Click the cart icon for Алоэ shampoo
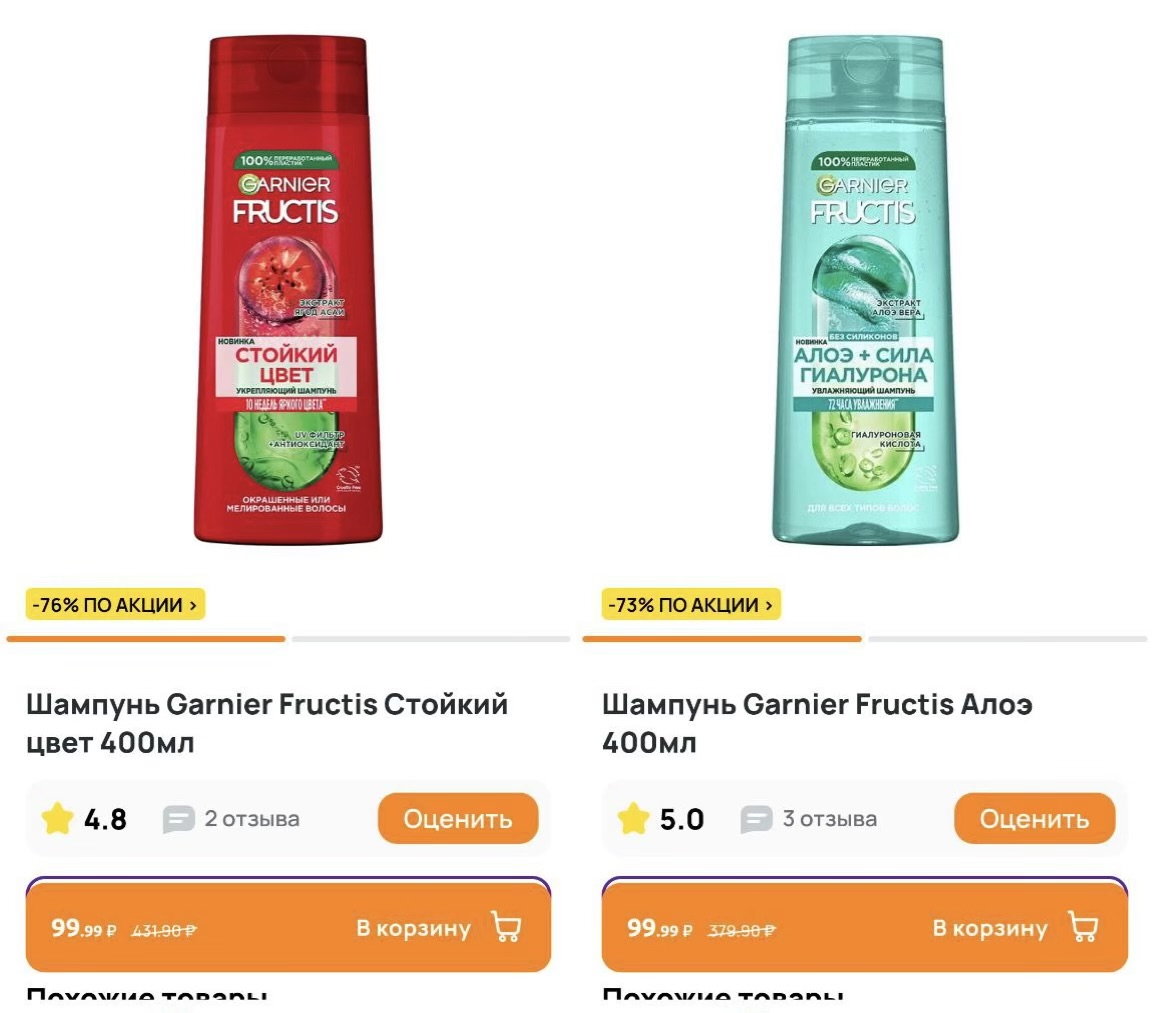 (x=1083, y=926)
